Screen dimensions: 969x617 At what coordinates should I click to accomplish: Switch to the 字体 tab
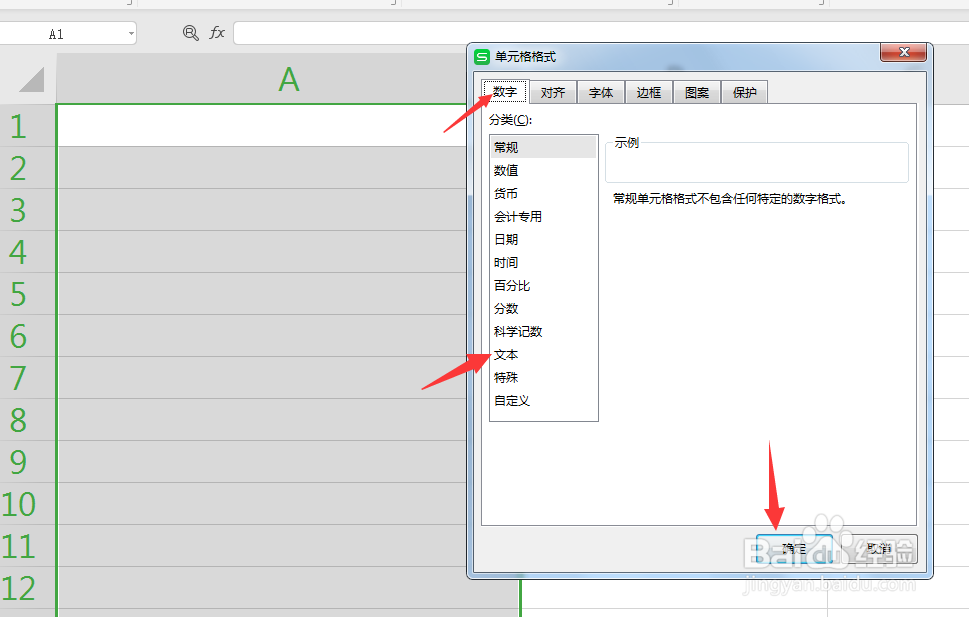pos(600,91)
